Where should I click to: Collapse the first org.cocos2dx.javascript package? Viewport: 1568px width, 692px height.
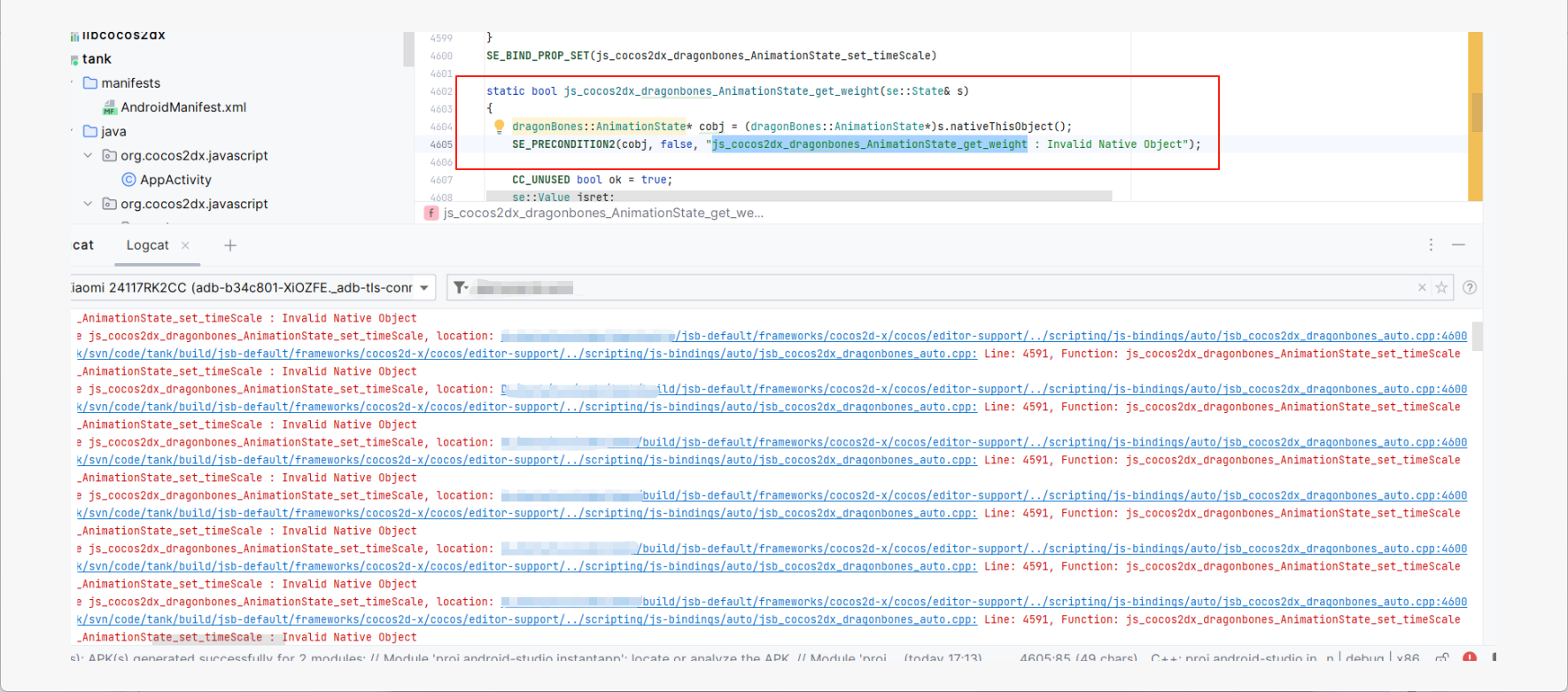tap(88, 155)
